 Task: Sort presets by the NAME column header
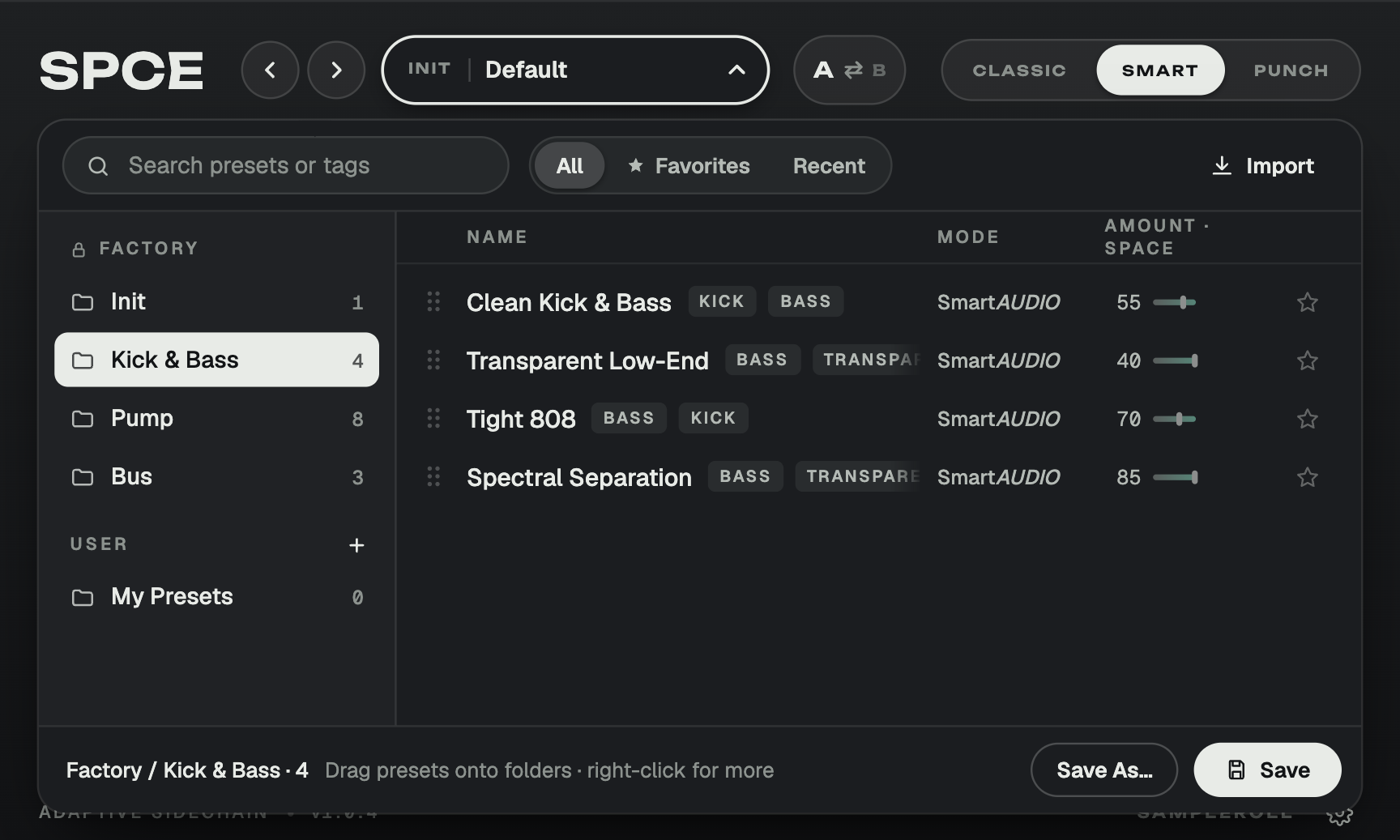click(x=497, y=237)
